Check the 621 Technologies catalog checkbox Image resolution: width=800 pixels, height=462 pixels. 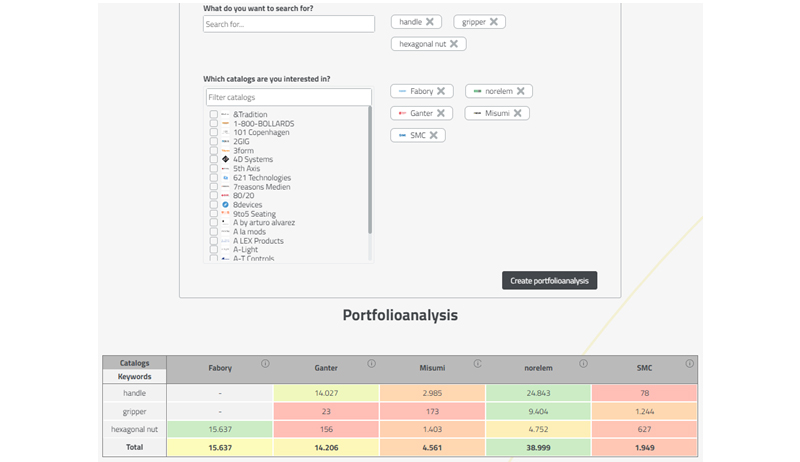tap(214, 177)
